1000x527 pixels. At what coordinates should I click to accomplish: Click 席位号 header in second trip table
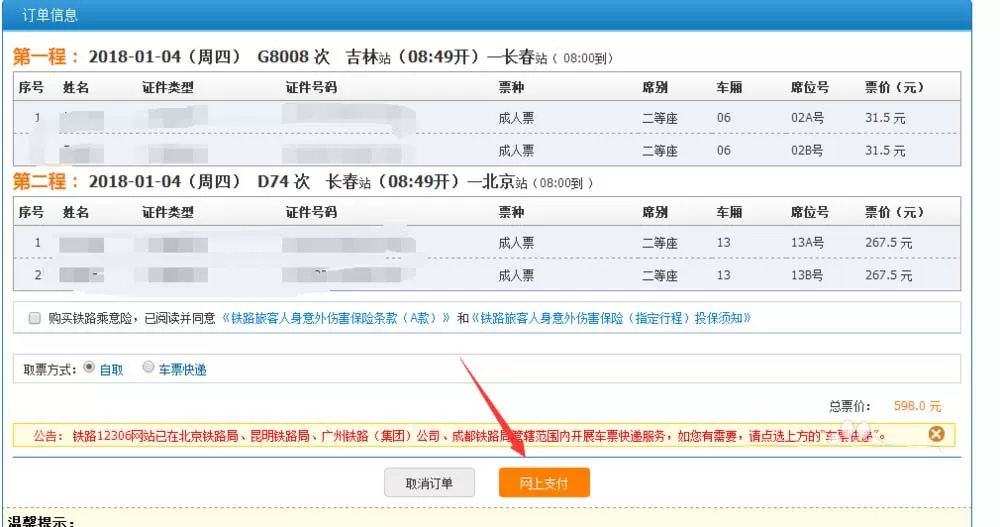tap(809, 212)
